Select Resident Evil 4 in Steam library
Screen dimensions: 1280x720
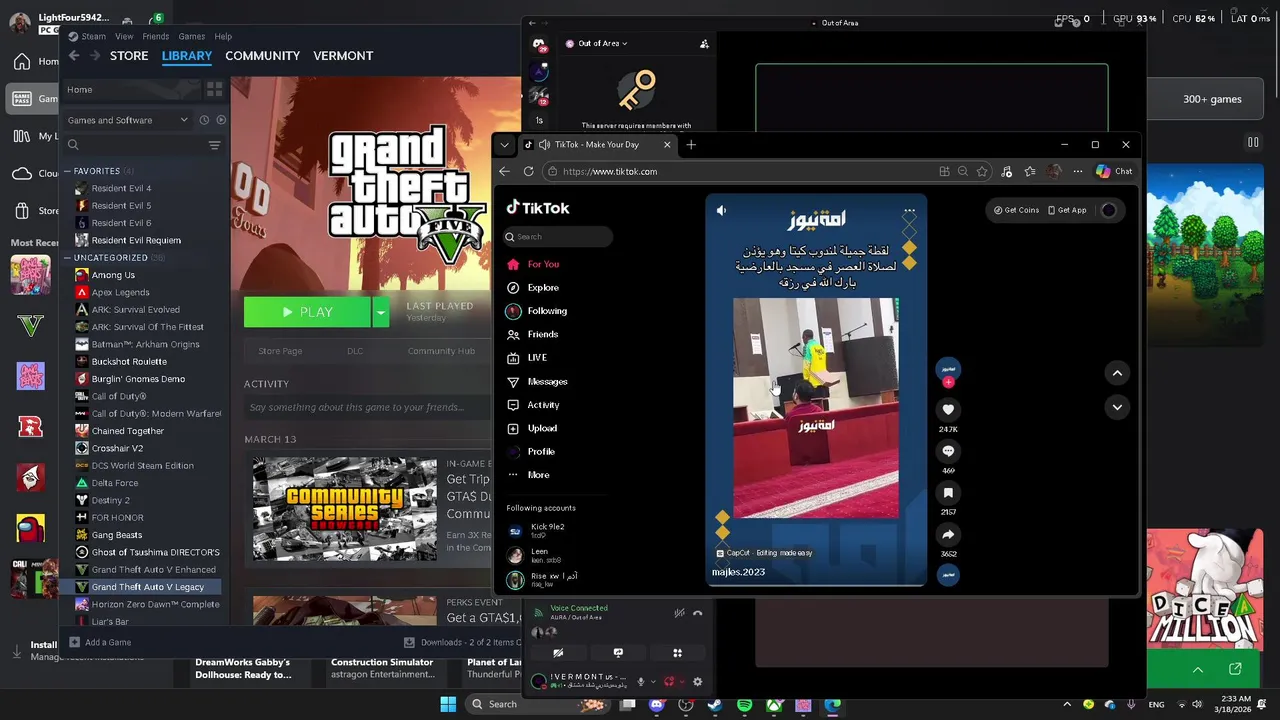pos(121,188)
